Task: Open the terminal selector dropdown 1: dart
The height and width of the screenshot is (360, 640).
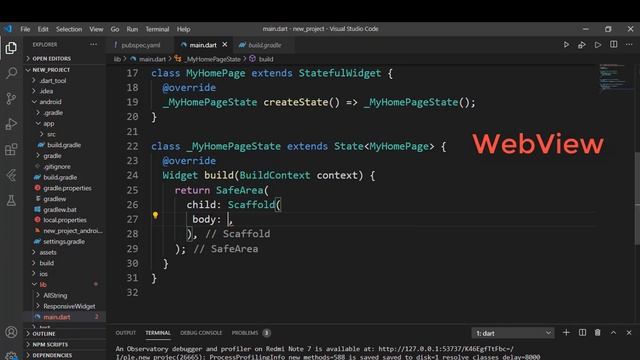Action: [x=513, y=333]
